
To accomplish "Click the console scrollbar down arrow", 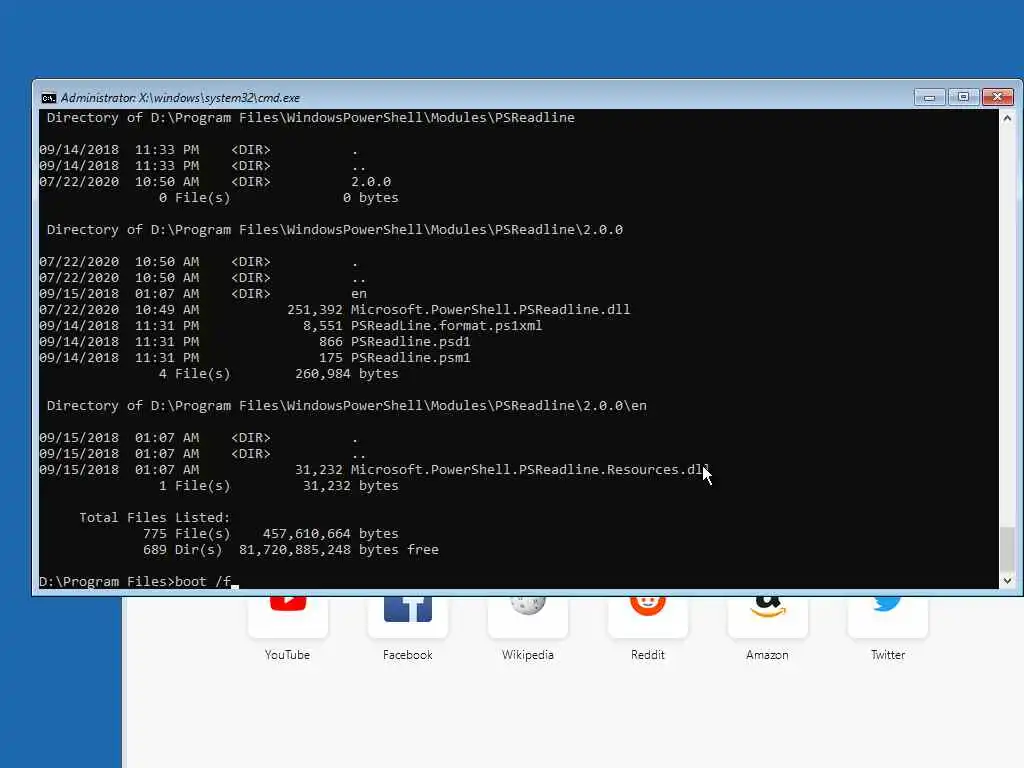I will [x=1007, y=581].
